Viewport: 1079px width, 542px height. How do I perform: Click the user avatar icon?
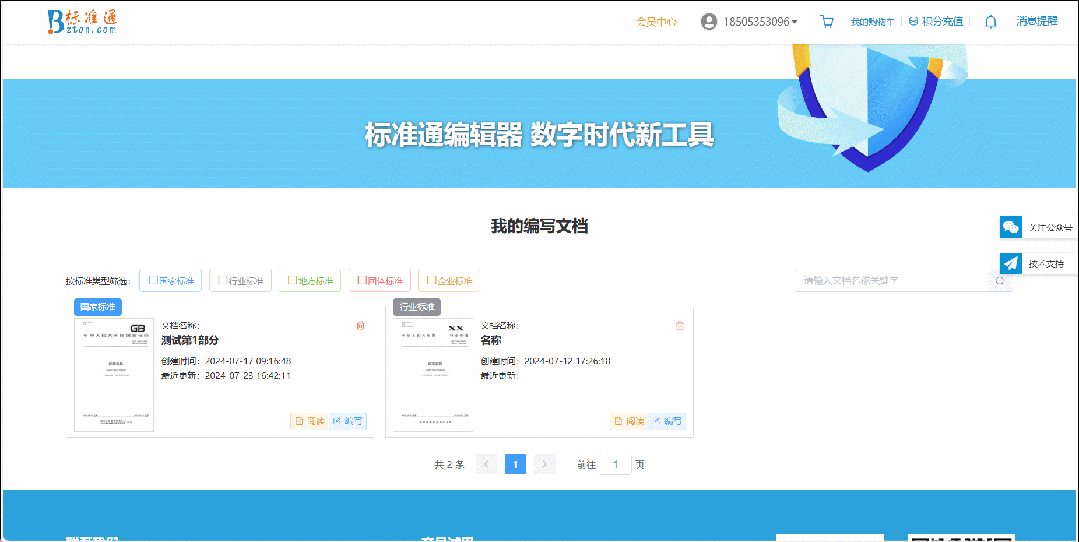point(709,21)
